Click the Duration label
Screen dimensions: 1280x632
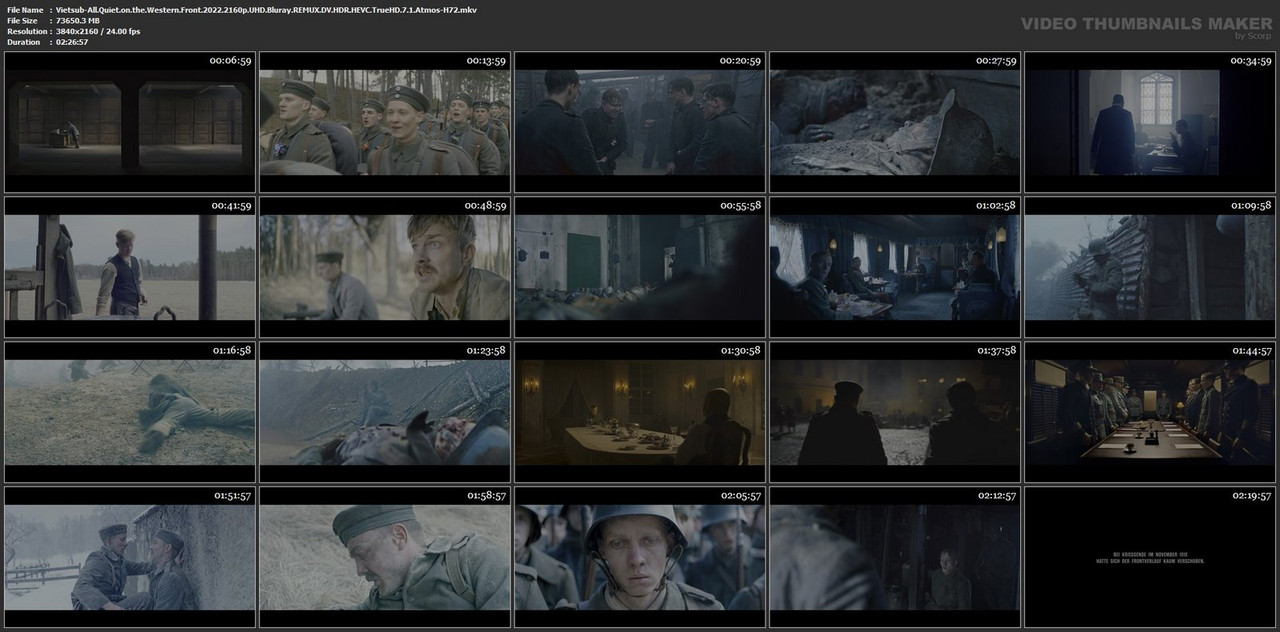[23, 42]
